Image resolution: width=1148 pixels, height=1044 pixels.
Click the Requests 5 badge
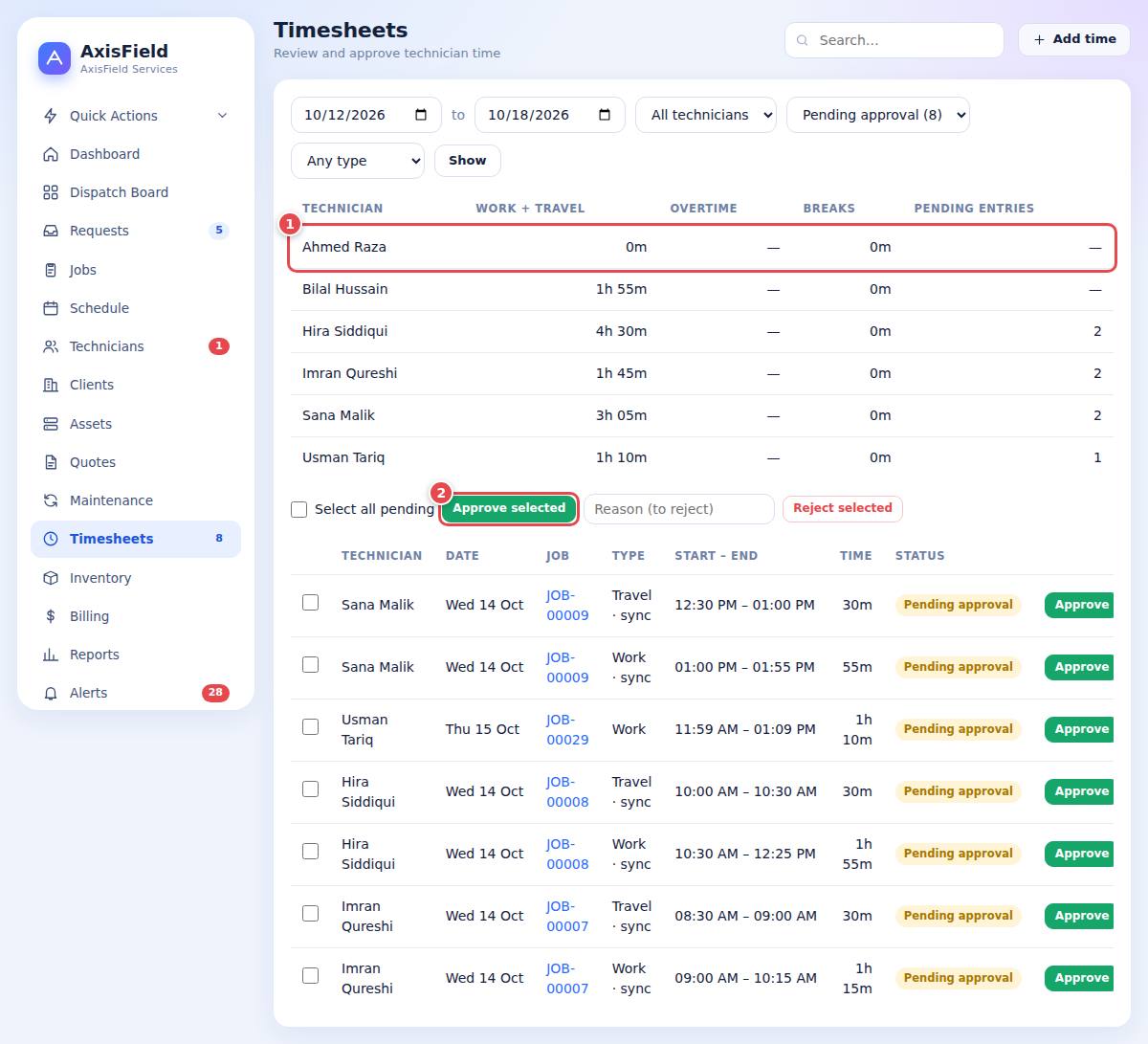coord(219,231)
